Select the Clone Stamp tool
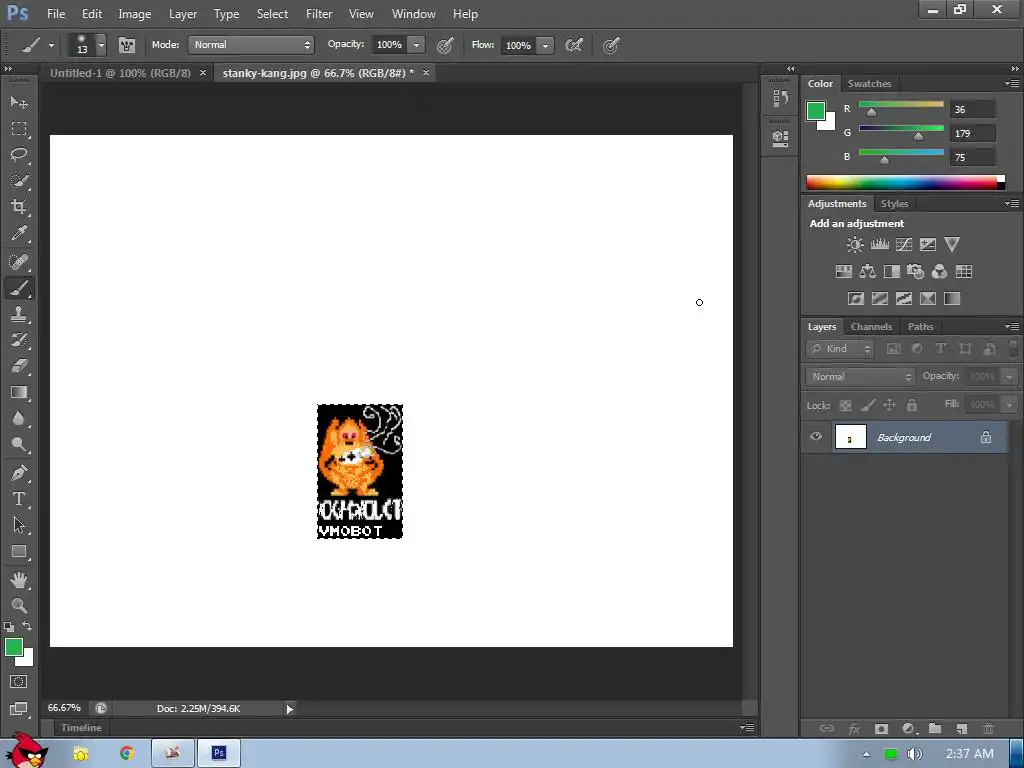This screenshot has width=1024, height=768. pyautogui.click(x=19, y=314)
